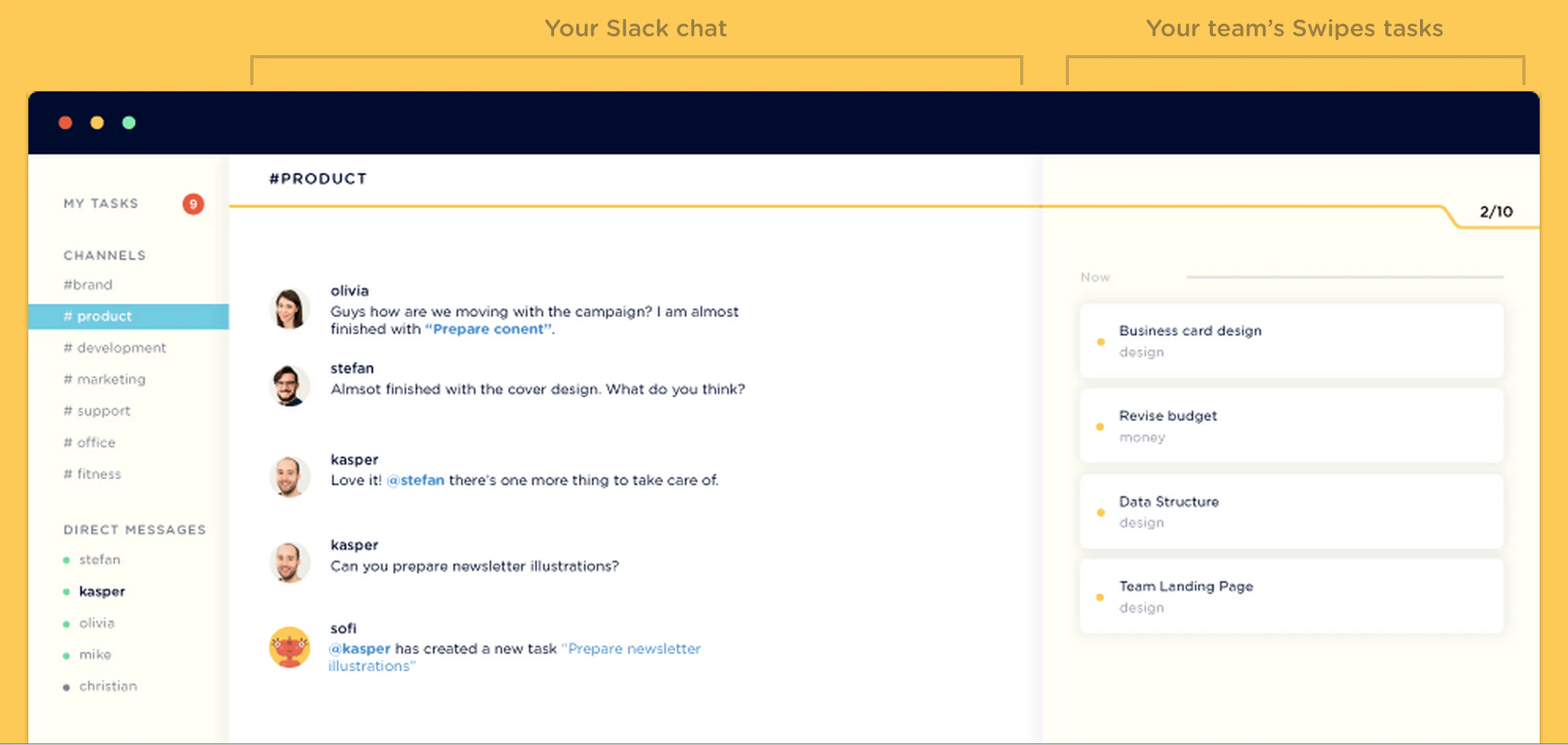Click the #PRODUCT channel header
1568x745 pixels.
coord(318,179)
